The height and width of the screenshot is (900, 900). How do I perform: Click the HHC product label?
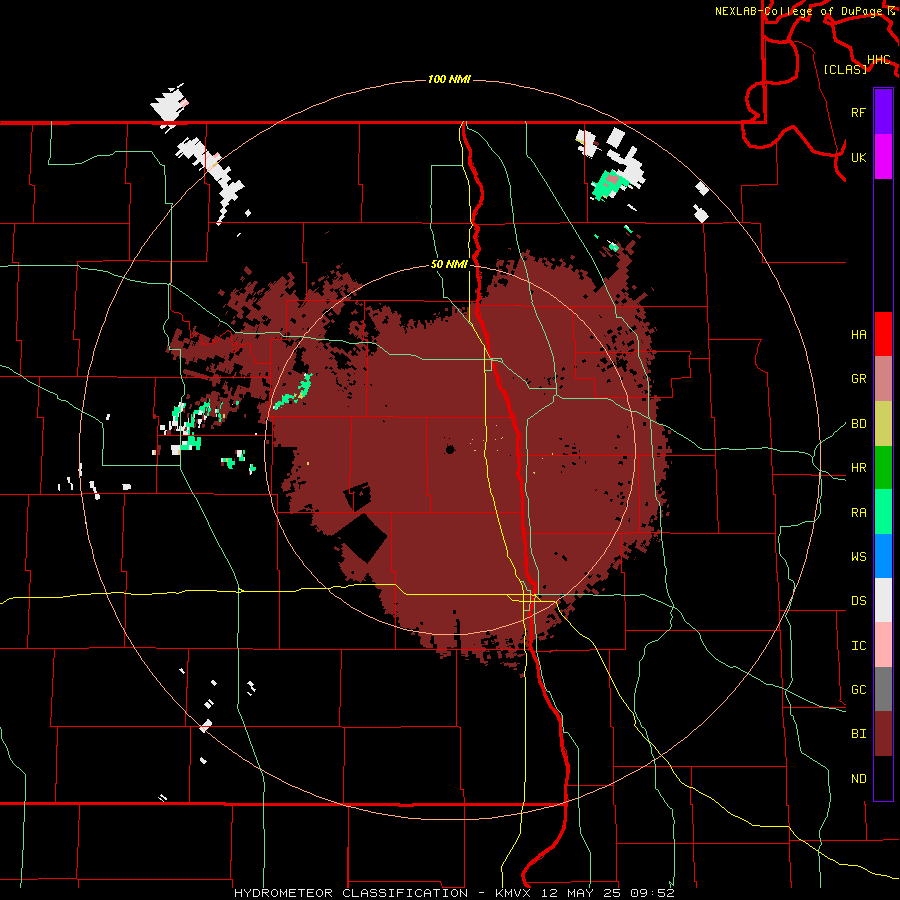878,60
